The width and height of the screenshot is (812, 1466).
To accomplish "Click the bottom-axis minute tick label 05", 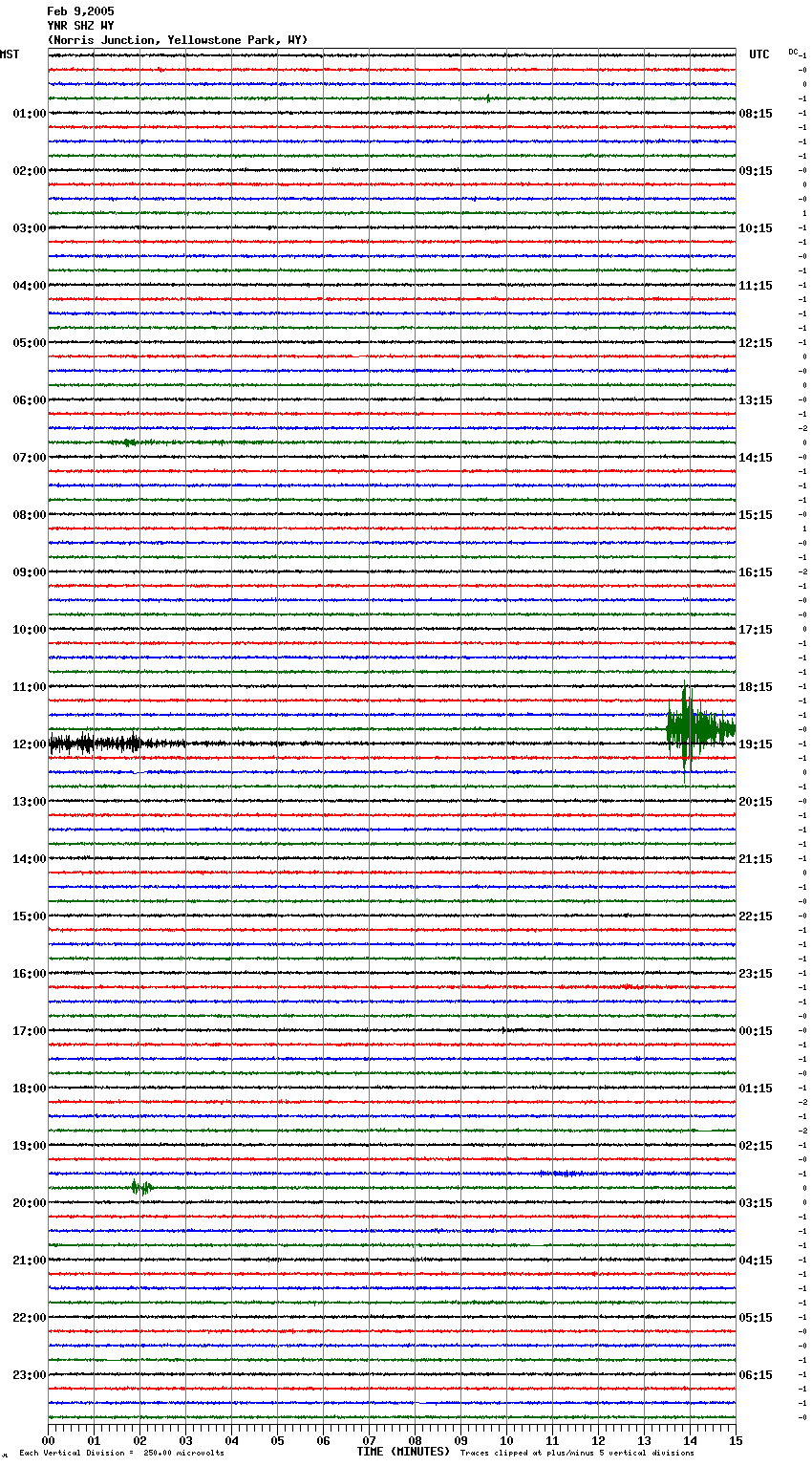I will (277, 1440).
